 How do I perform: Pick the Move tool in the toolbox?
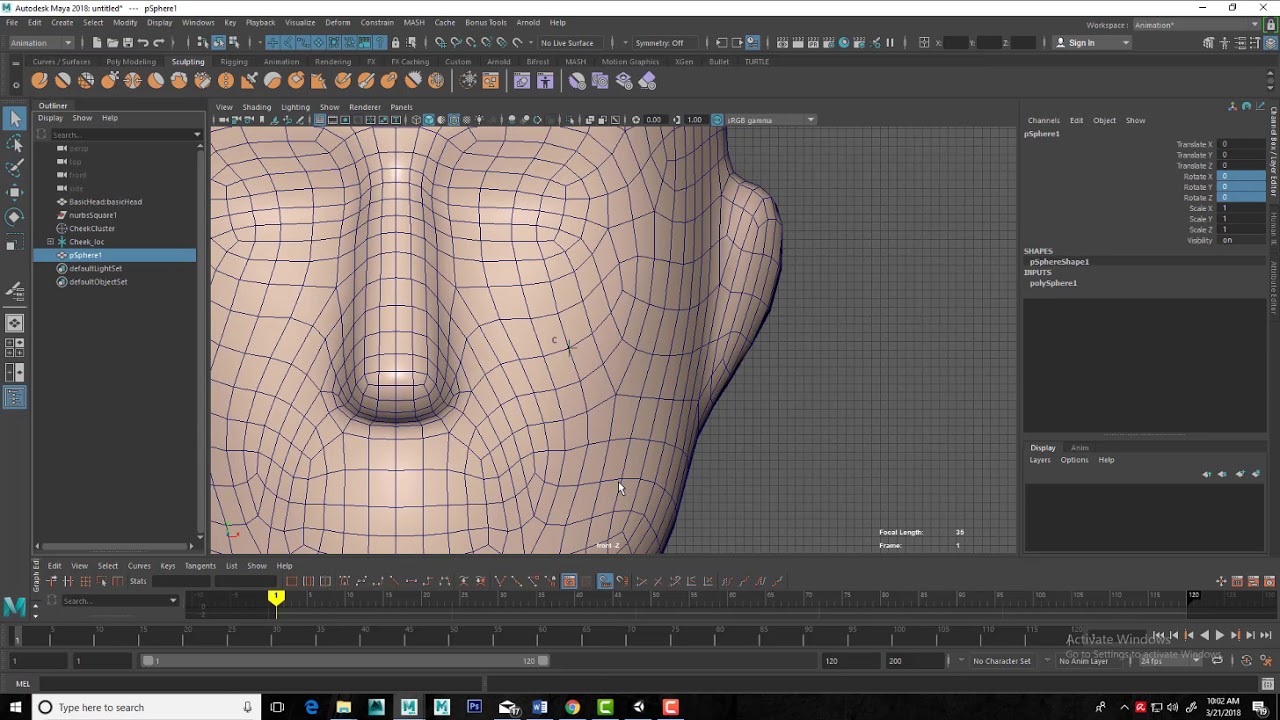(15, 192)
